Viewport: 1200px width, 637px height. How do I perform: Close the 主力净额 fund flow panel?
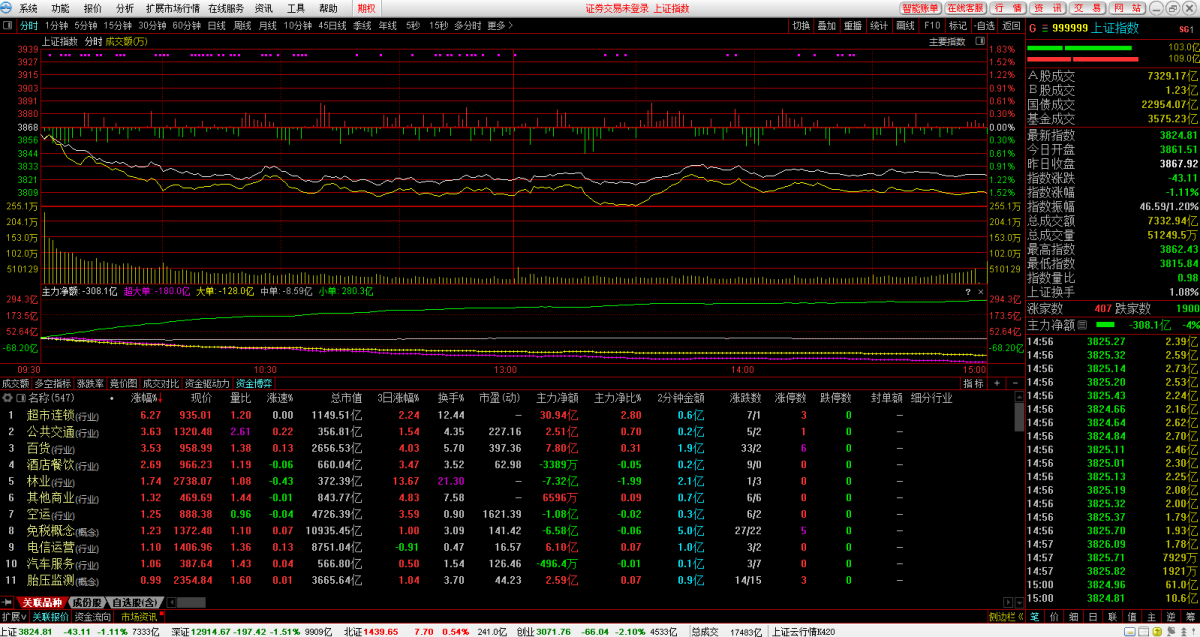pyautogui.click(x=980, y=292)
